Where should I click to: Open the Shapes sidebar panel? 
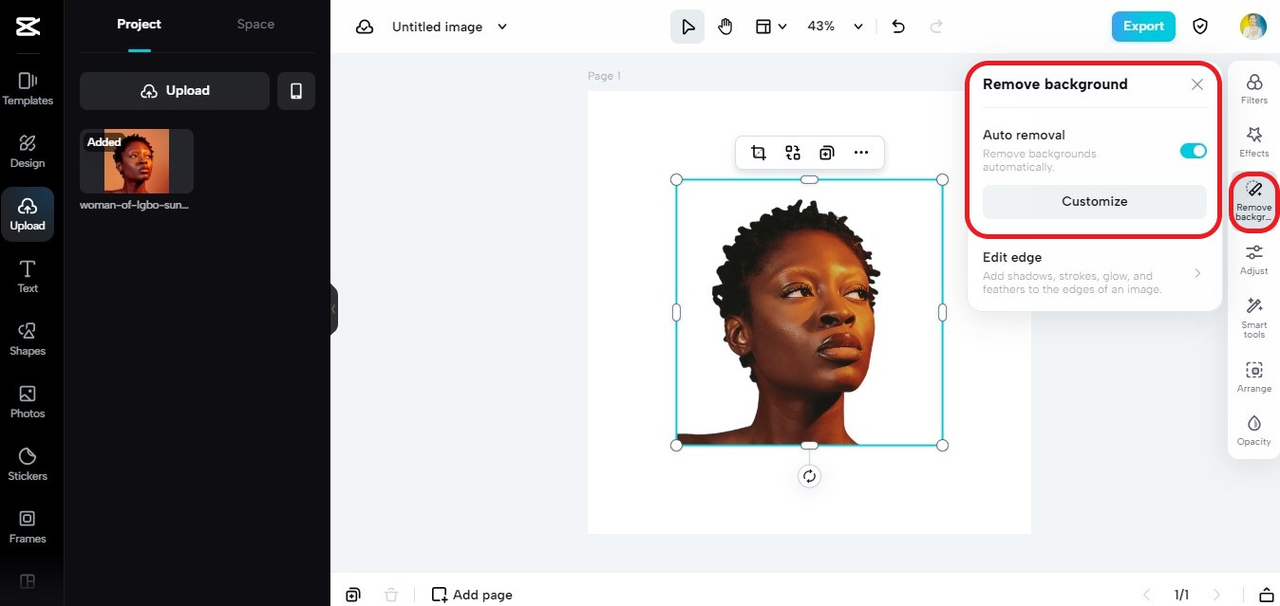pos(28,339)
